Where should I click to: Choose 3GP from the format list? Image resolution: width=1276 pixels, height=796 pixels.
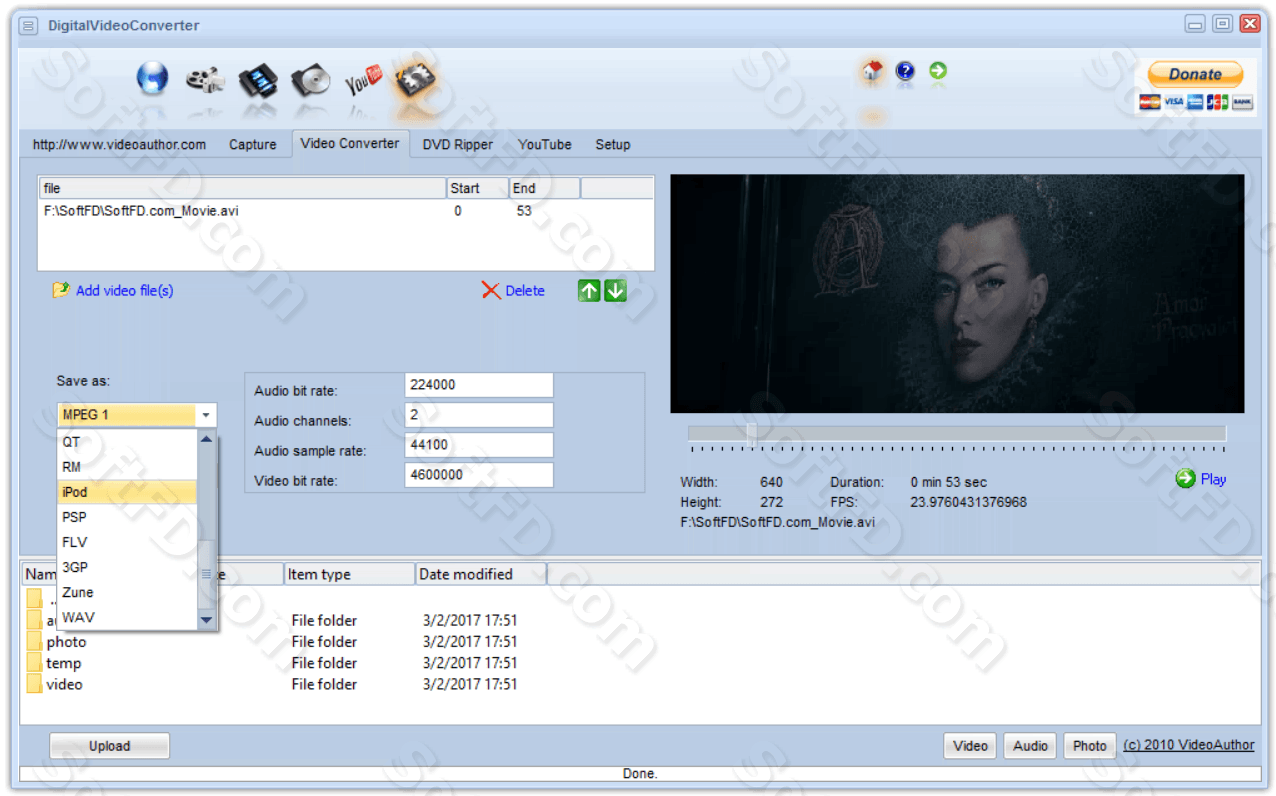pos(127,567)
